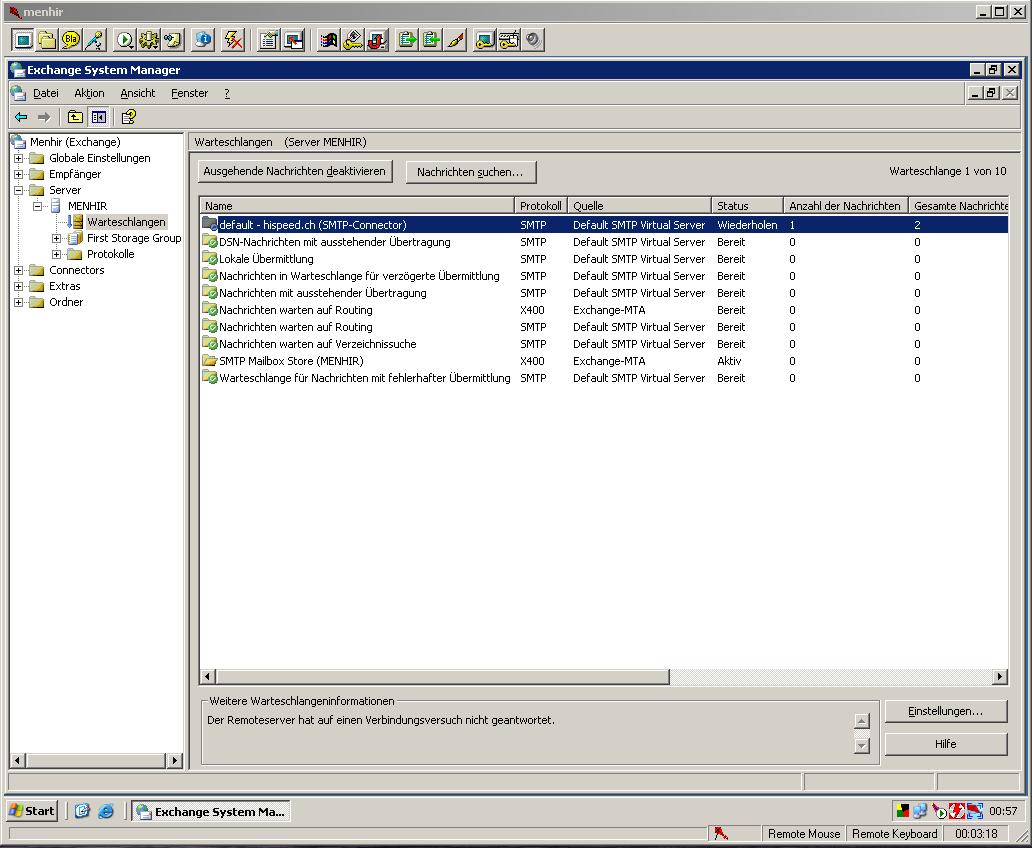Expand the Globale Einstellungen tree node

(x=18, y=158)
